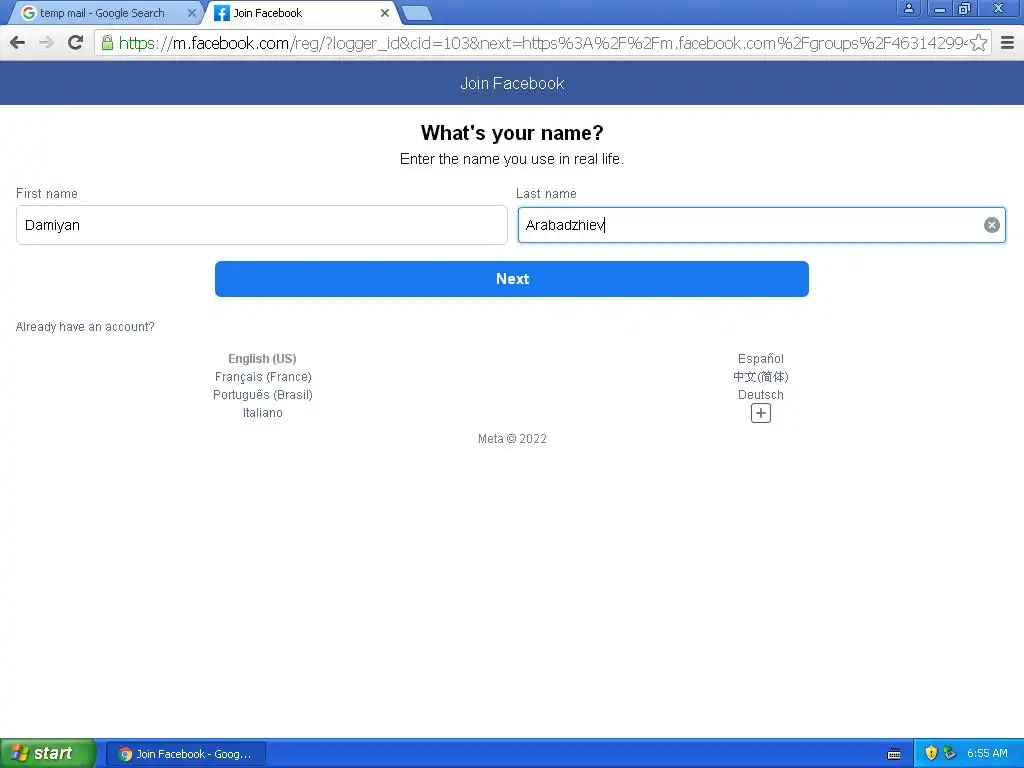Select the Join Facebook tab
The height and width of the screenshot is (768, 1024).
(300, 13)
